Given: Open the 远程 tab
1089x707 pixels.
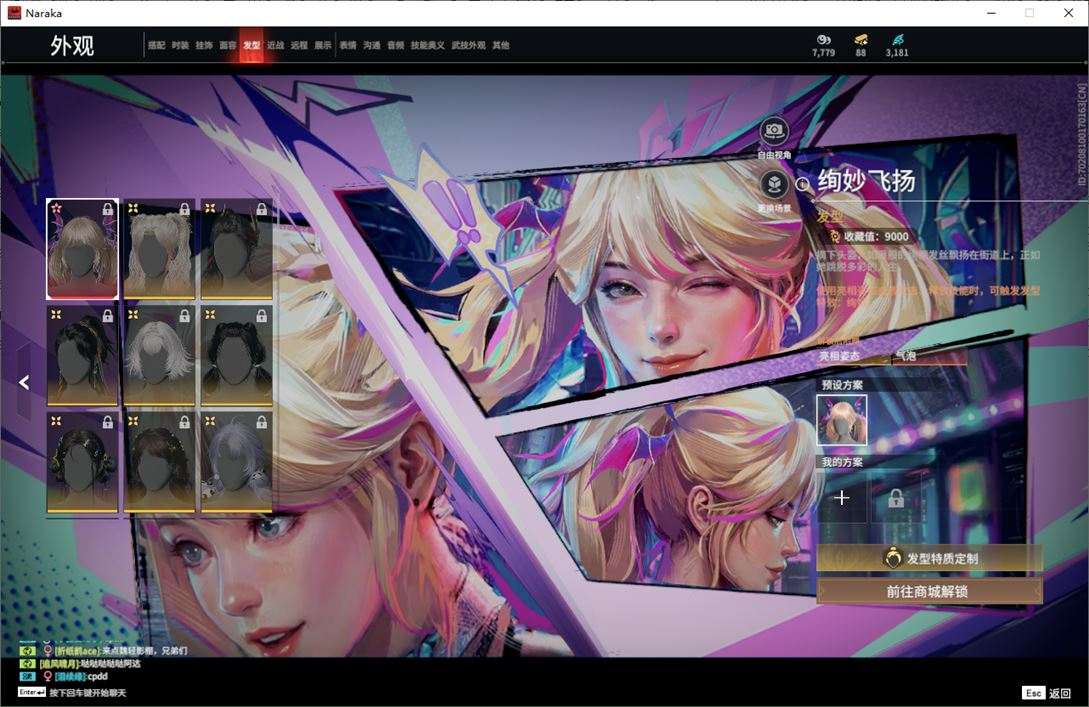Looking at the screenshot, I should (x=299, y=45).
